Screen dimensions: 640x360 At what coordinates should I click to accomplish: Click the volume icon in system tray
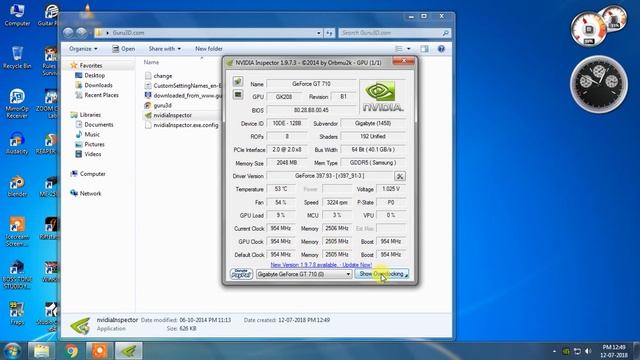[x=588, y=351]
